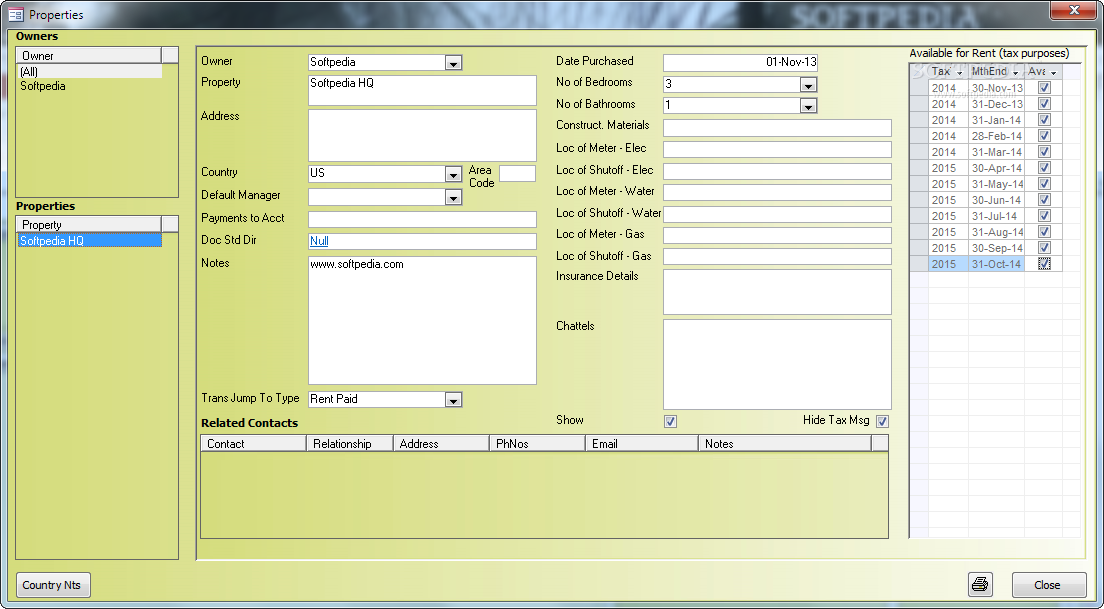The width and height of the screenshot is (1104, 609).
Task: Open the No of Bedrooms dropdown
Action: (808, 85)
